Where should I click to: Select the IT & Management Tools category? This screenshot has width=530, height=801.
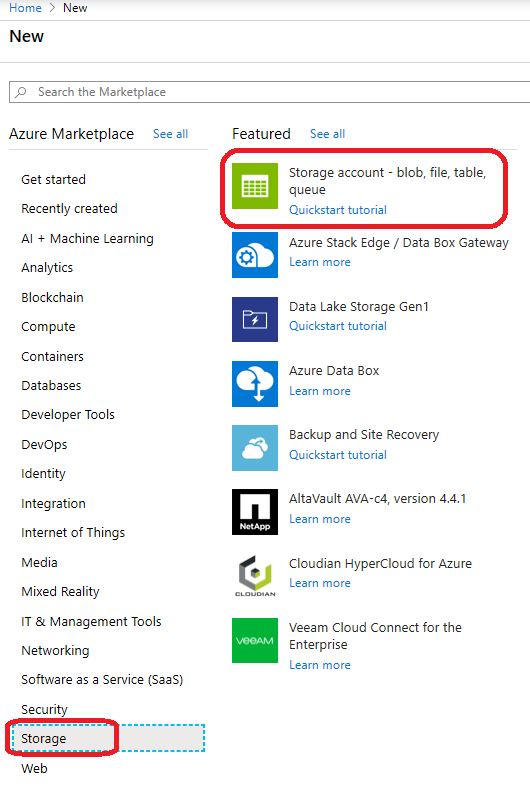click(91, 622)
